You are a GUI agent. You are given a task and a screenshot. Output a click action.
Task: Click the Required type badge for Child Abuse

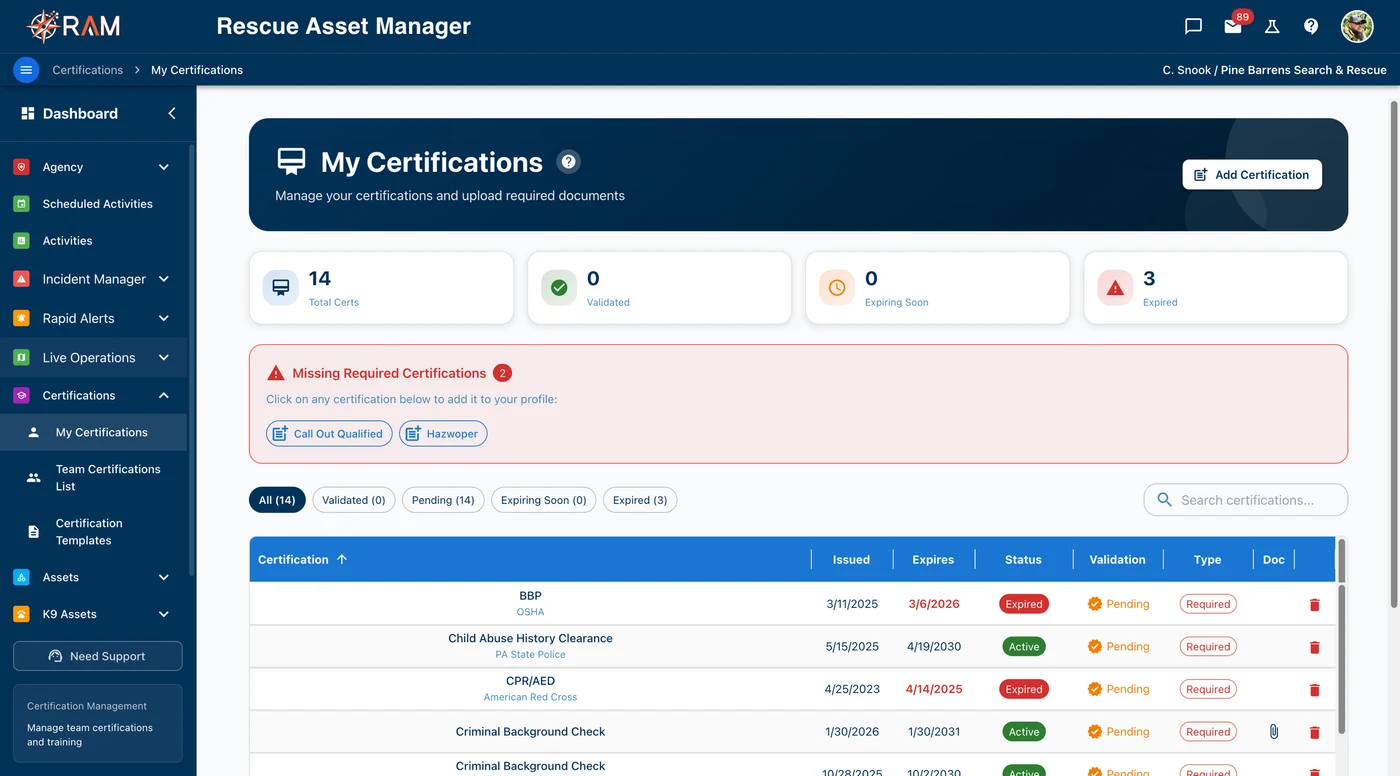[x=1208, y=646]
